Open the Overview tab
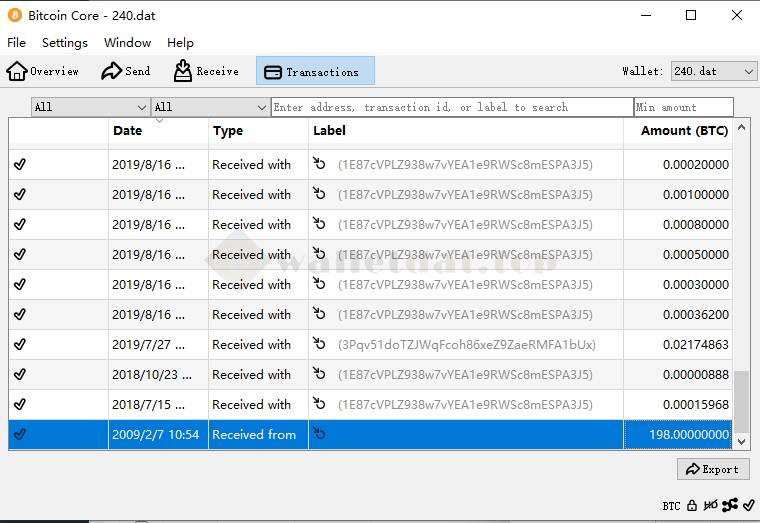 [43, 71]
